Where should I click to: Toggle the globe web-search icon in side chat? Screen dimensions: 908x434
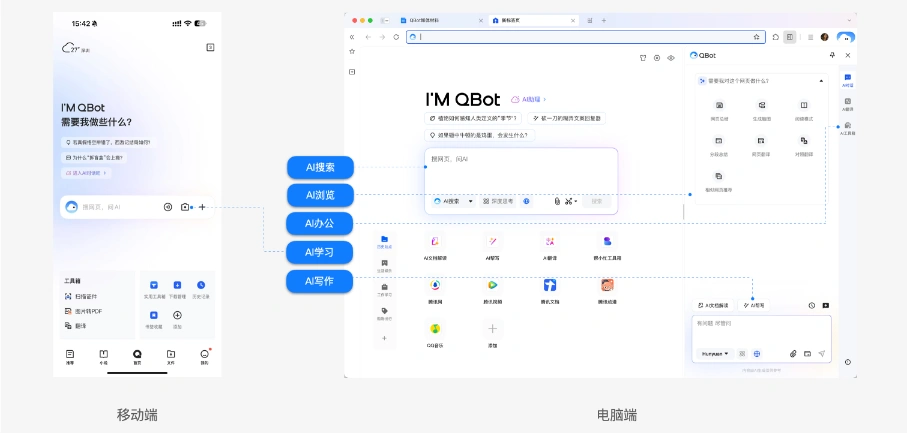coord(757,353)
